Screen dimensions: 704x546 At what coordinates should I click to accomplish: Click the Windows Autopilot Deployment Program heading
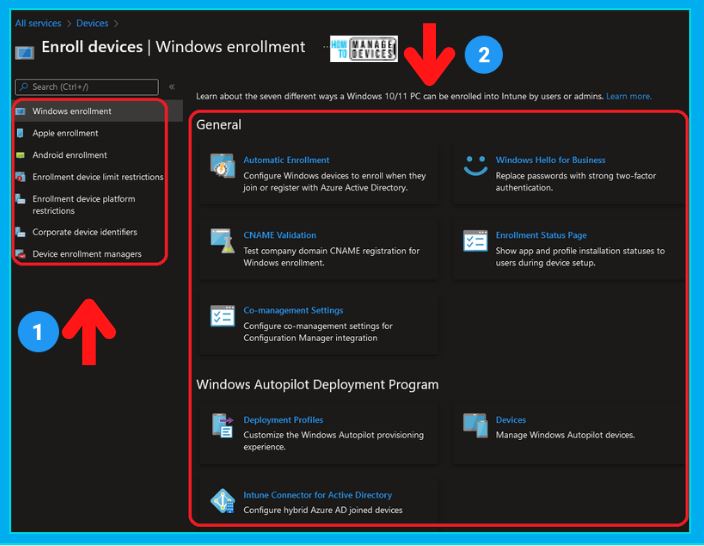[x=317, y=385]
